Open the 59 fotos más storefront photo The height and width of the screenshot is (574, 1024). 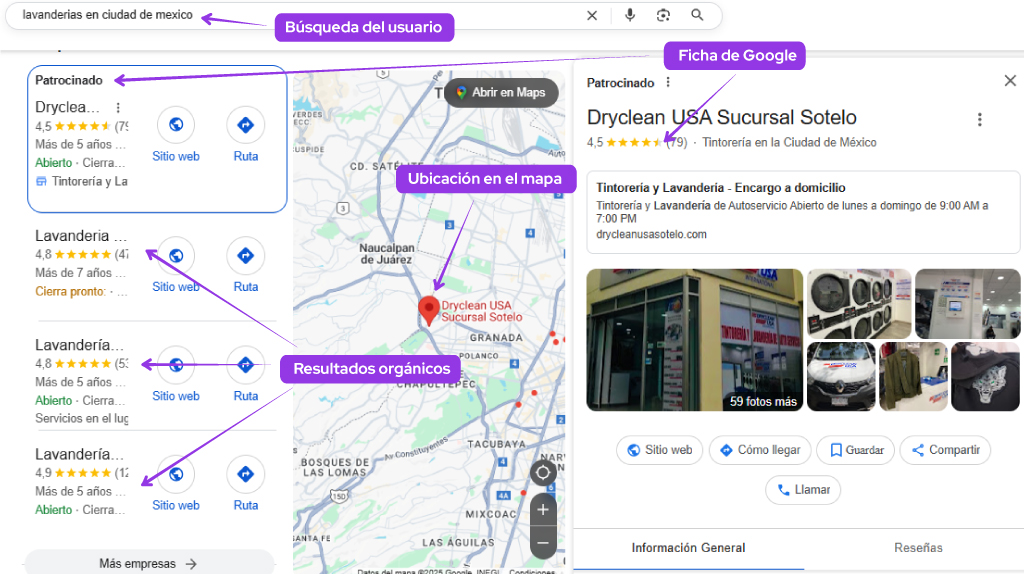coord(694,340)
